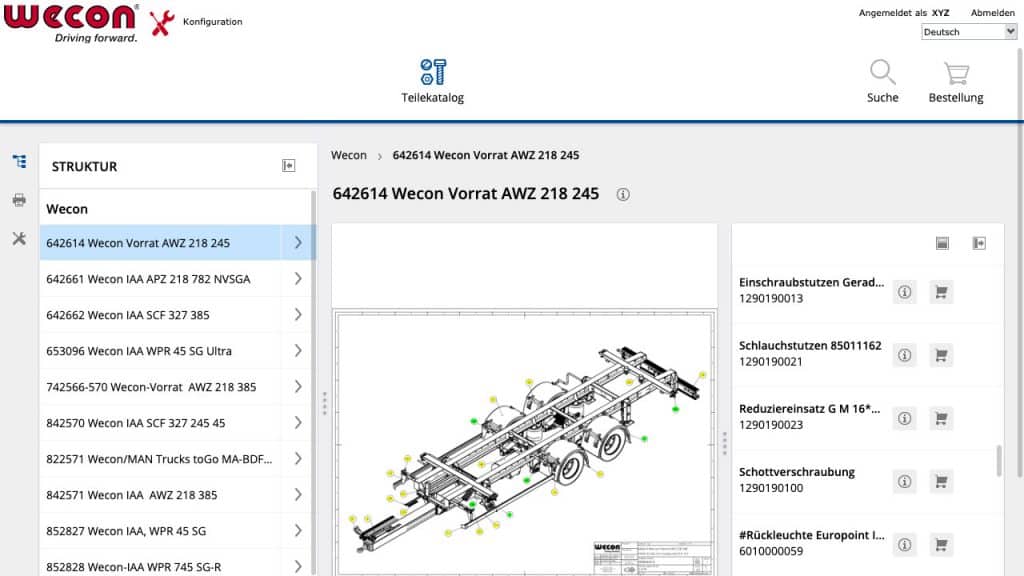Click the crossed tools sidebar icon
The width and height of the screenshot is (1024, 576).
20,238
